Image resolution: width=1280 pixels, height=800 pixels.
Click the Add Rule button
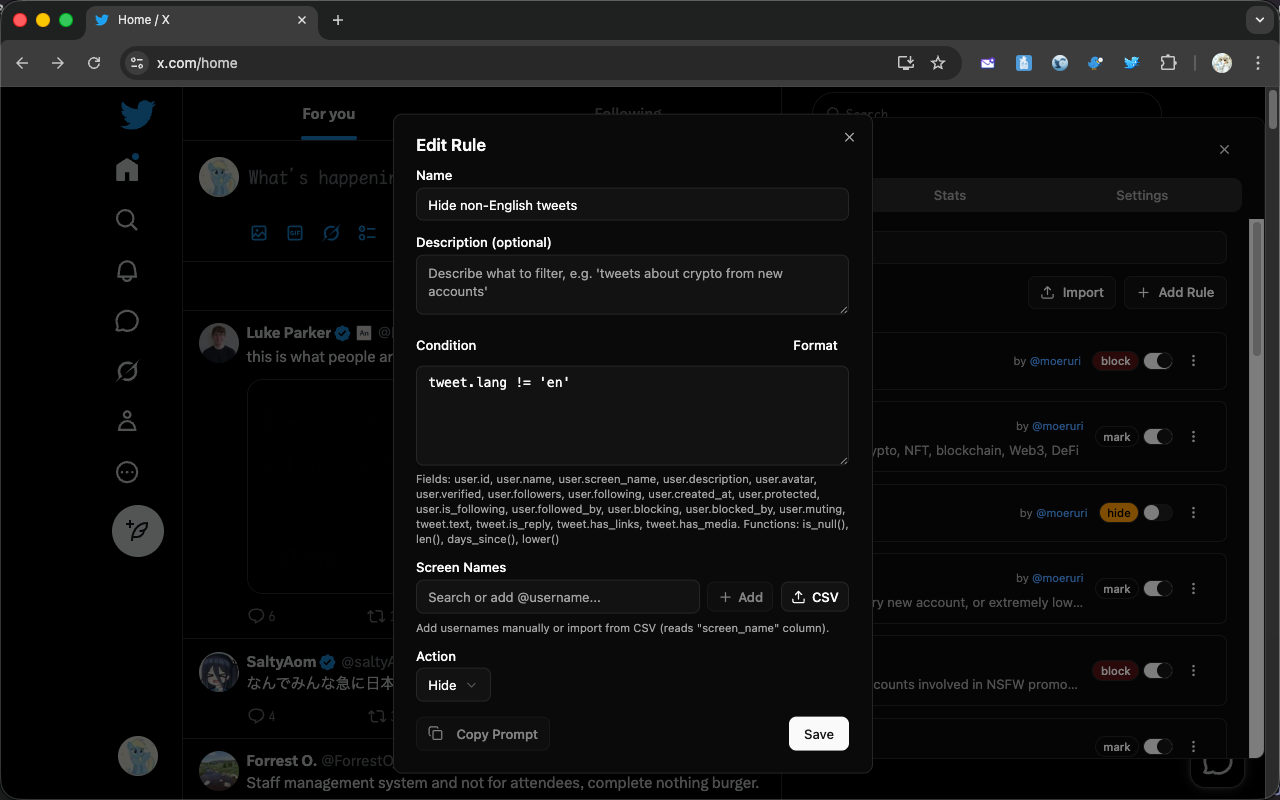(1175, 292)
